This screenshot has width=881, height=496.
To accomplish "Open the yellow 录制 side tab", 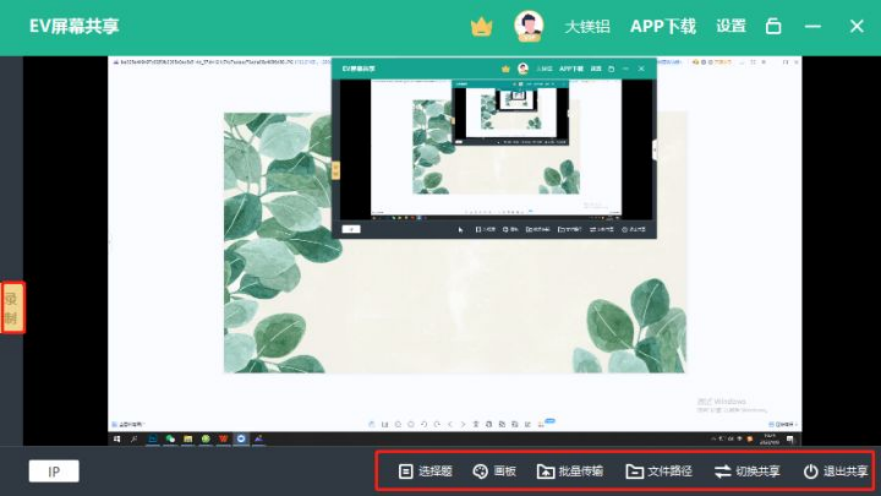I will click(x=12, y=308).
